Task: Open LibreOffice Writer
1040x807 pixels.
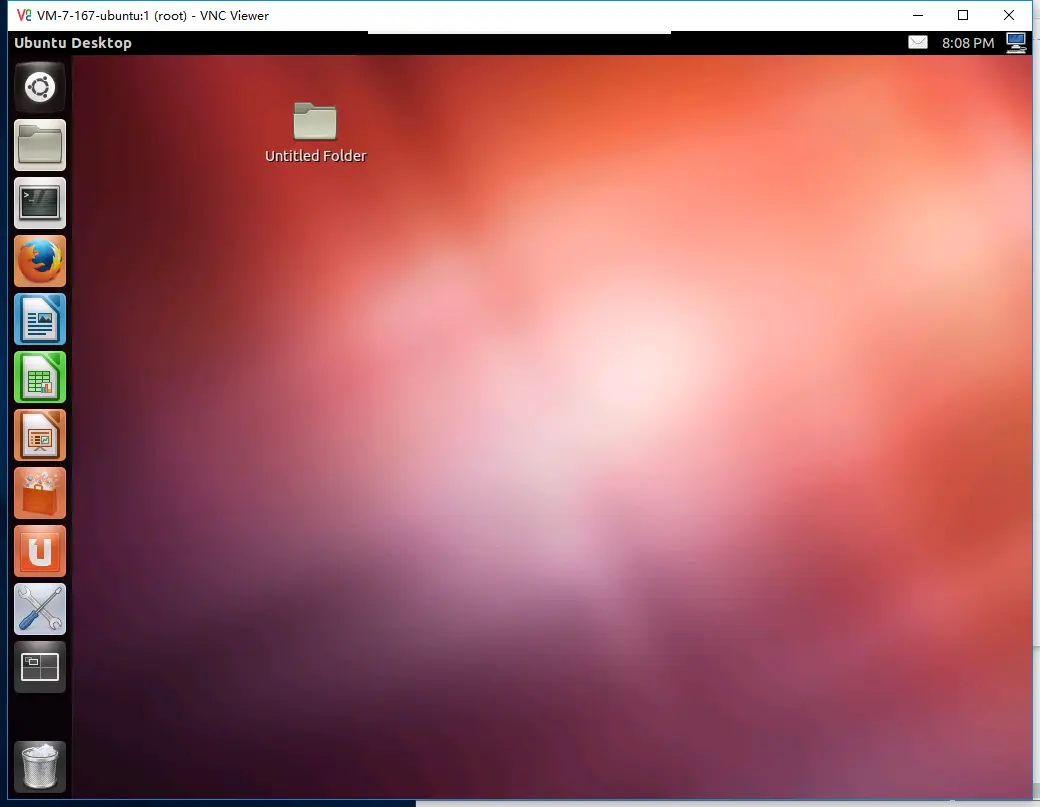Action: pos(40,319)
